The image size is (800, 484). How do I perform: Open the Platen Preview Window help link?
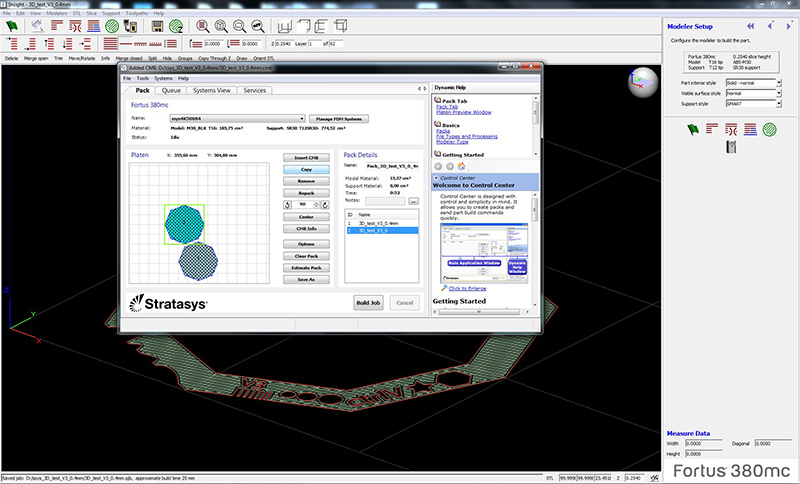click(x=463, y=112)
